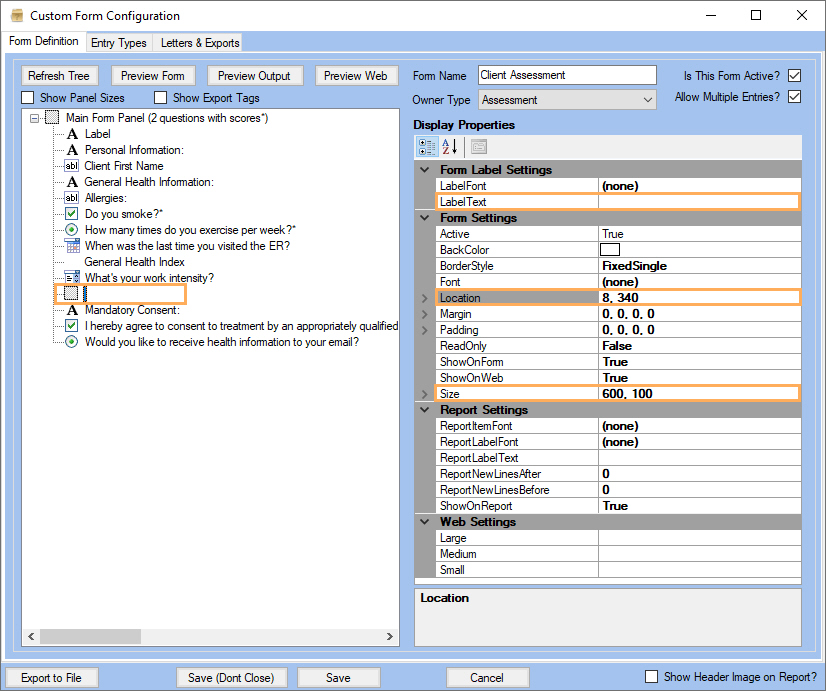Click the Preview Web button
The width and height of the screenshot is (826, 691).
click(356, 76)
